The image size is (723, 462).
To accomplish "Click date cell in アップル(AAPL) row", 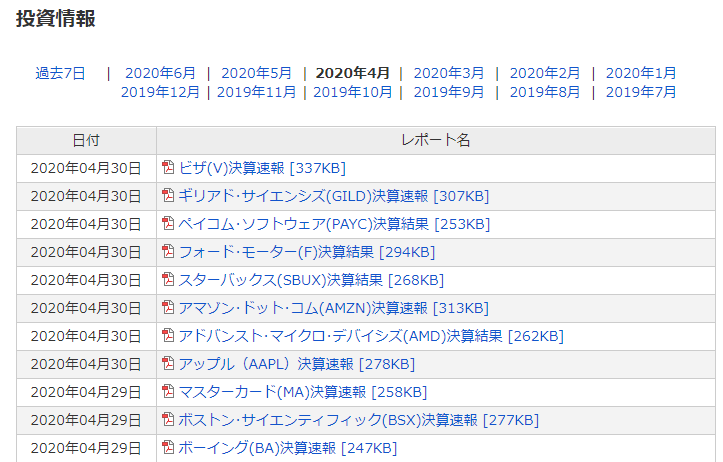I will pos(86,364).
